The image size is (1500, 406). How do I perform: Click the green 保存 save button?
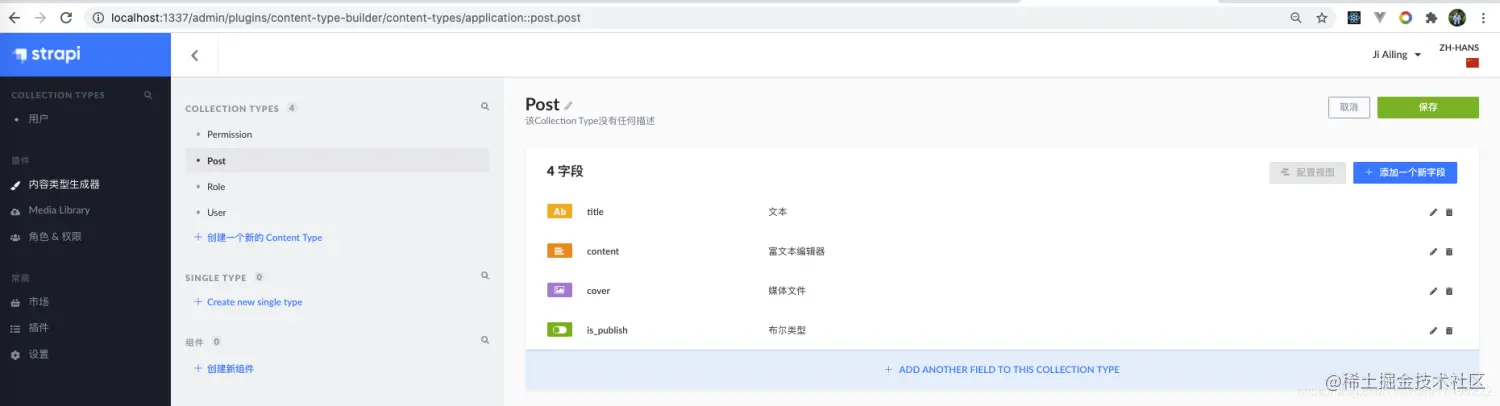tap(1428, 107)
